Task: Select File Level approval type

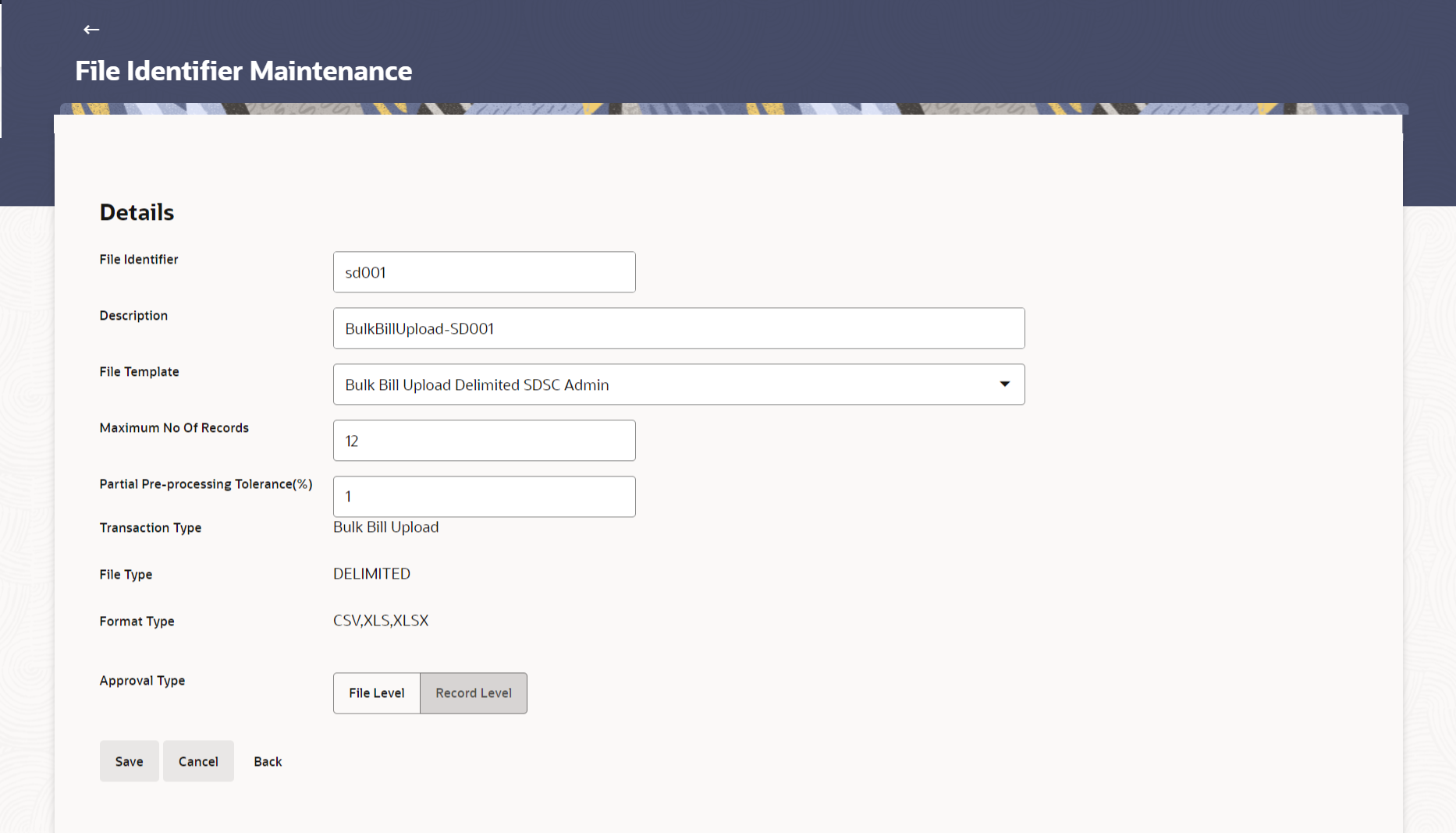Action: [x=377, y=693]
